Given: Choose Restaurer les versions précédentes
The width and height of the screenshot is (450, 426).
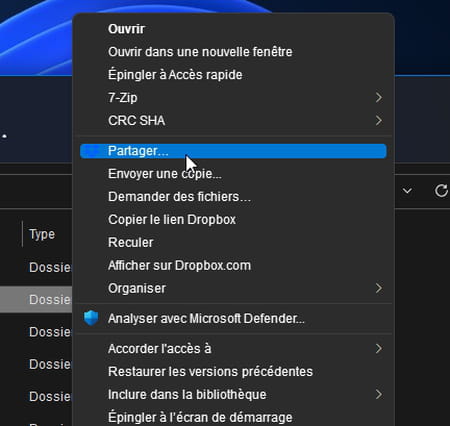Looking at the screenshot, I should 210,372.
